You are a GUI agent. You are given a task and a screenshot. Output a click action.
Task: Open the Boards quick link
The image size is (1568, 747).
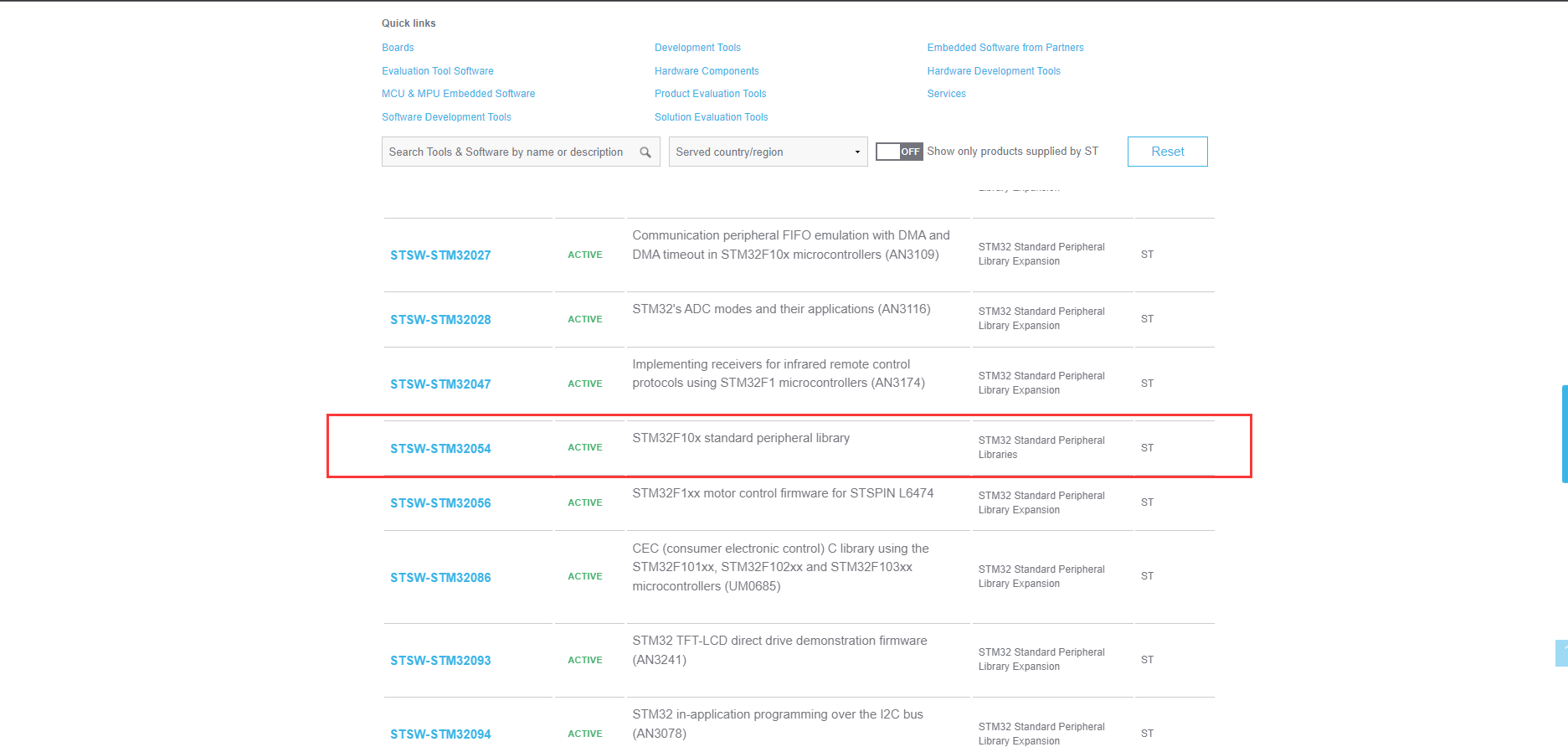point(398,48)
